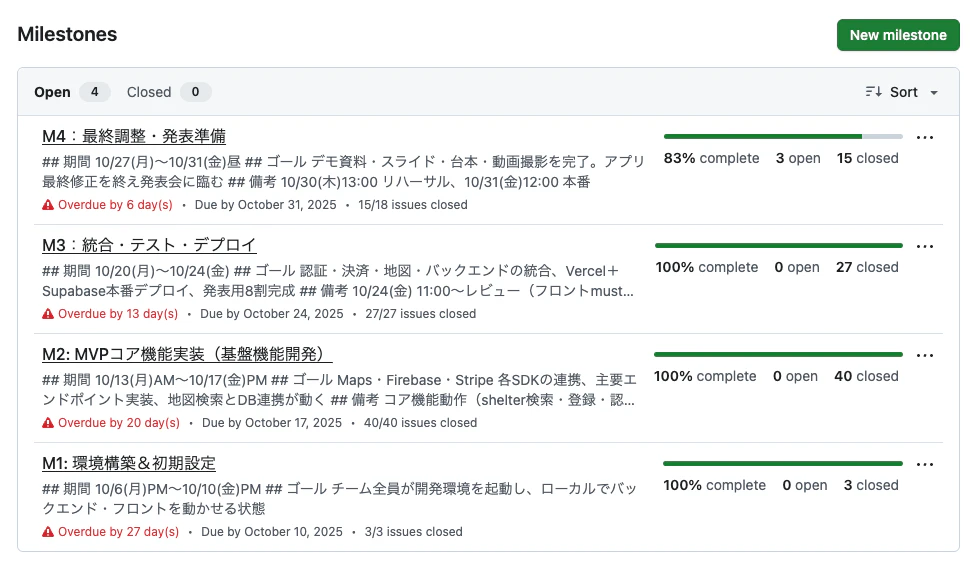Click 'Due by October 17, 2025' text
Viewport: 977px width, 571px height.
click(272, 423)
